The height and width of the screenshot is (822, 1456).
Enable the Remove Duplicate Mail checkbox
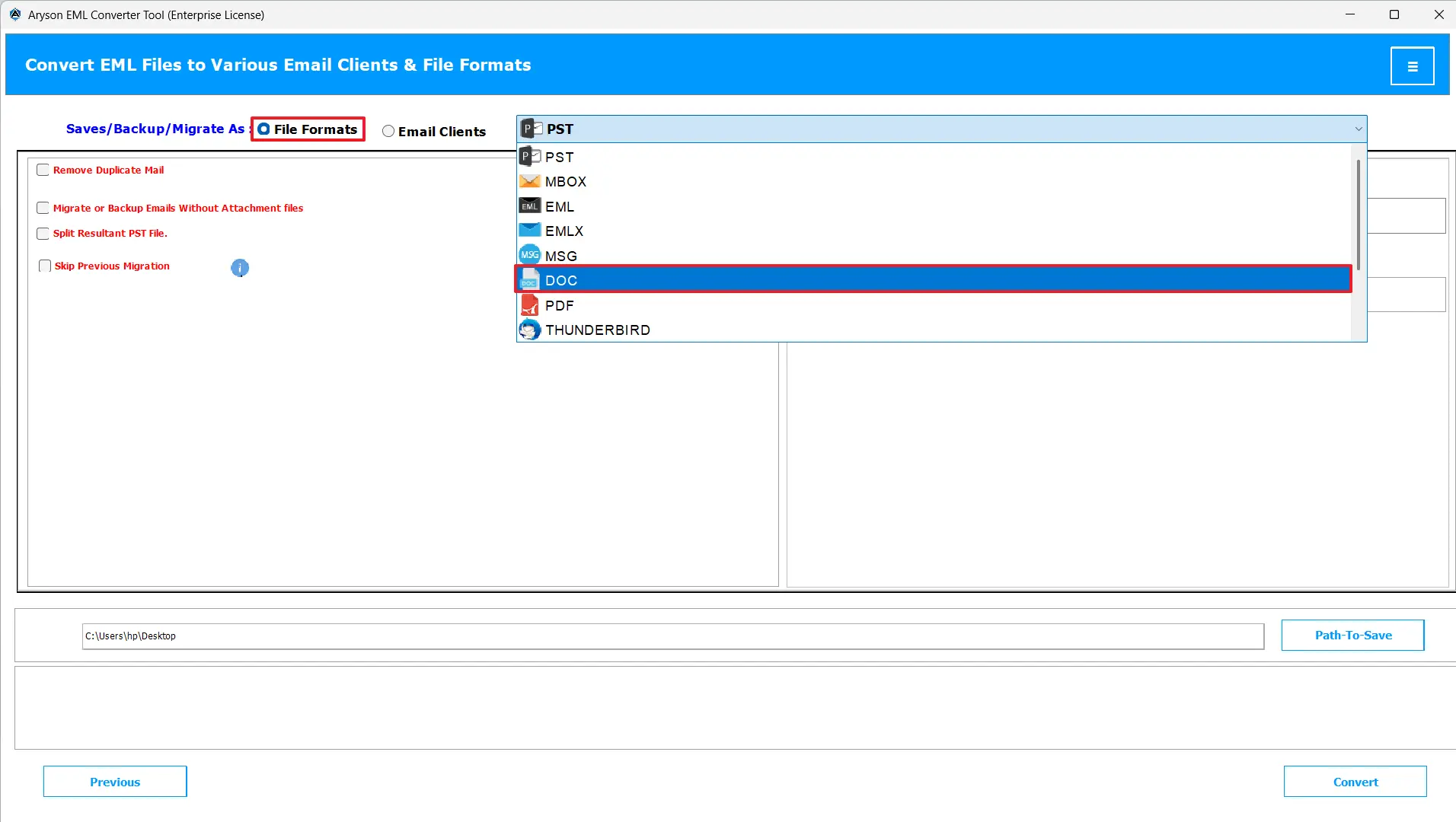point(43,170)
